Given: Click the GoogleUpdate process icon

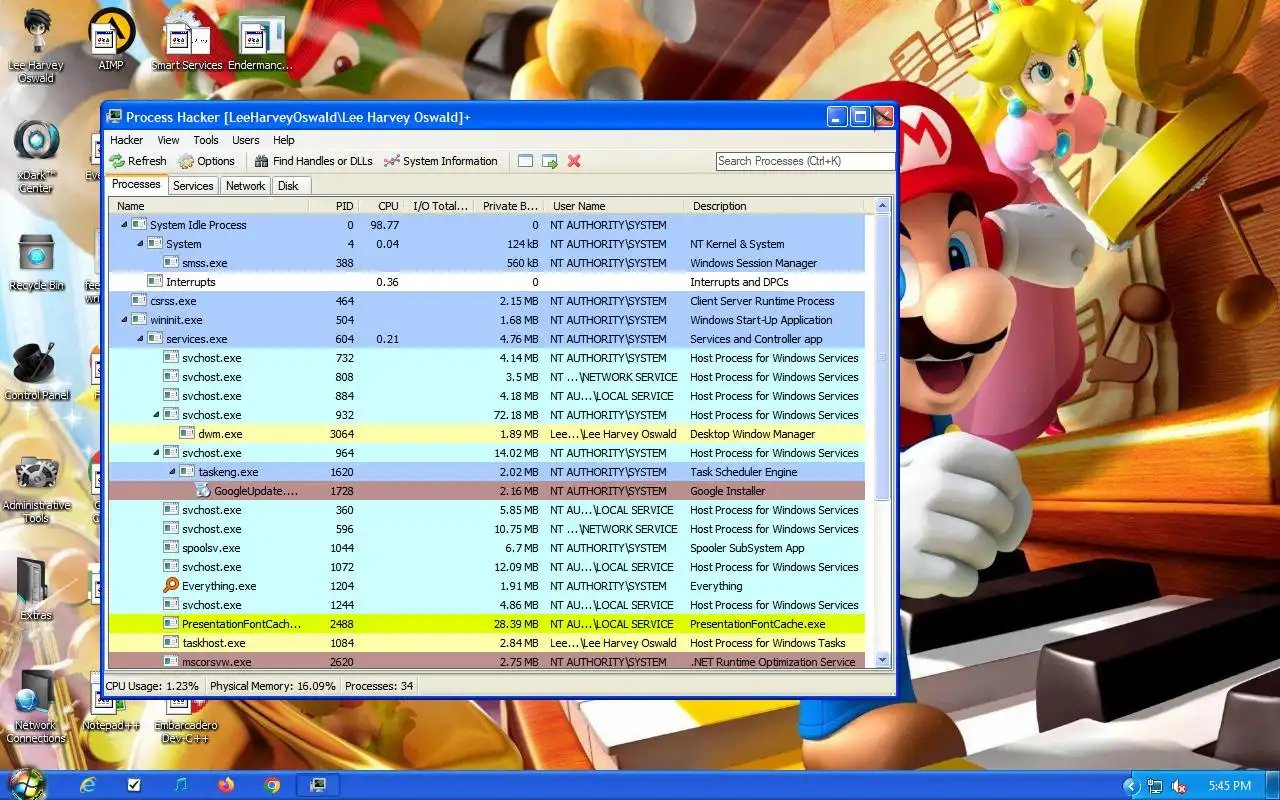Looking at the screenshot, I should pos(203,491).
